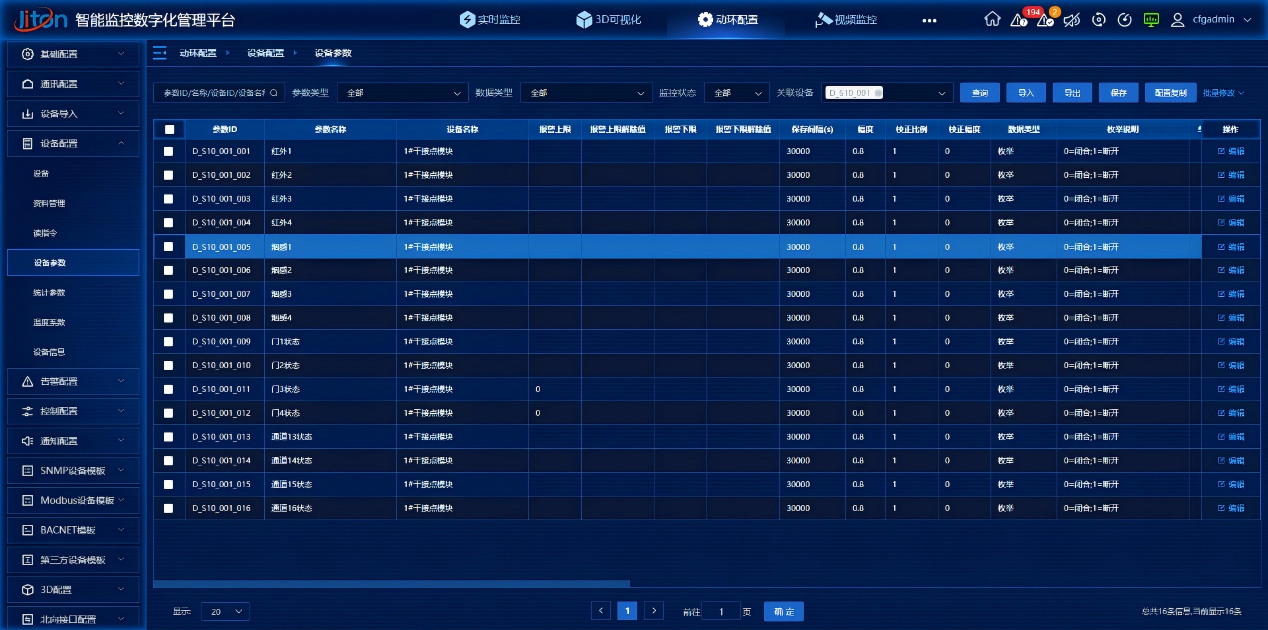Click the green monitor screen icon

click(x=1151, y=20)
